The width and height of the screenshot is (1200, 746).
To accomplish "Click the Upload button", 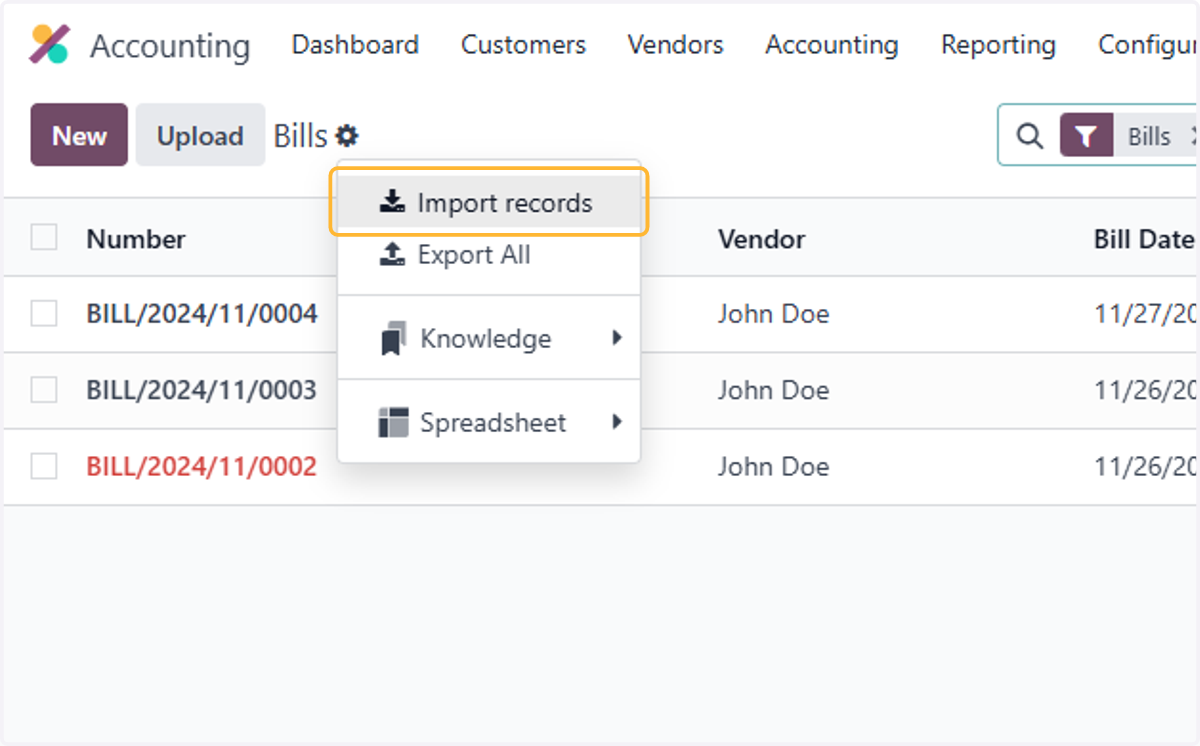I will [200, 135].
